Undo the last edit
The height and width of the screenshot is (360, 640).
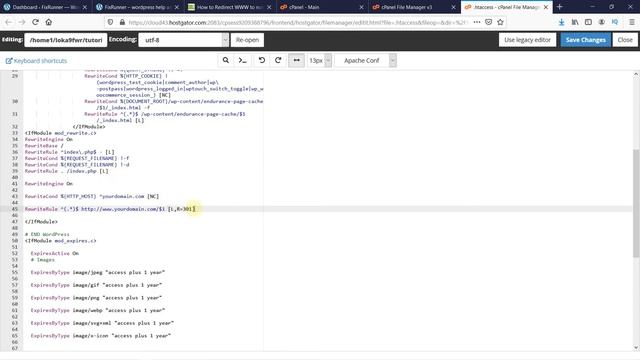tap(262, 60)
